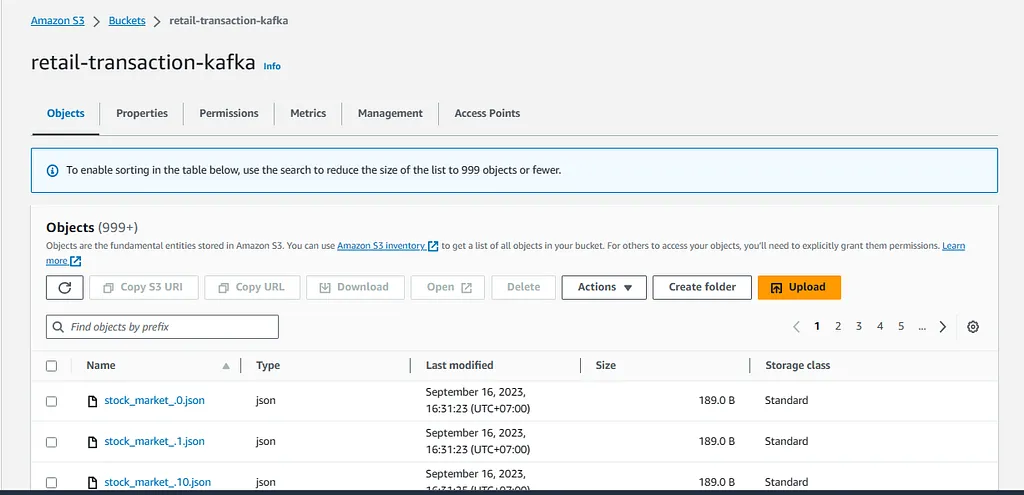
Task: Click the Last modified column header
Action: 459,366
